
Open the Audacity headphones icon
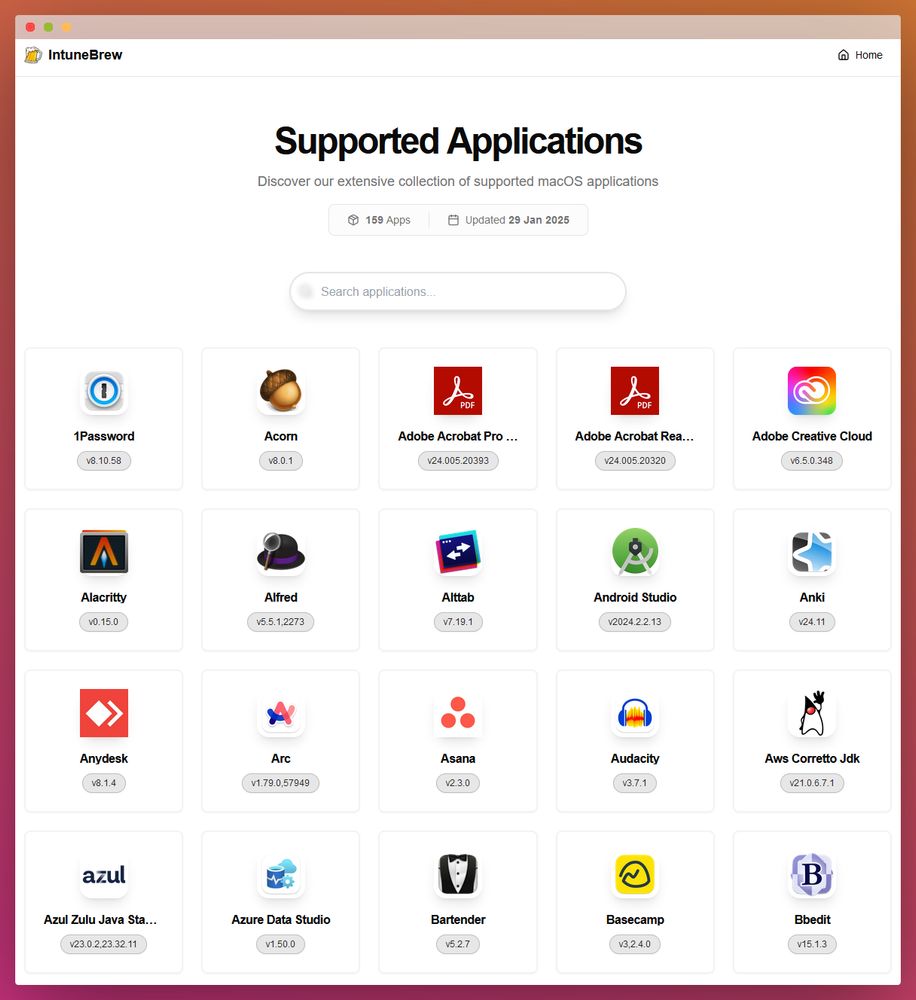[635, 713]
